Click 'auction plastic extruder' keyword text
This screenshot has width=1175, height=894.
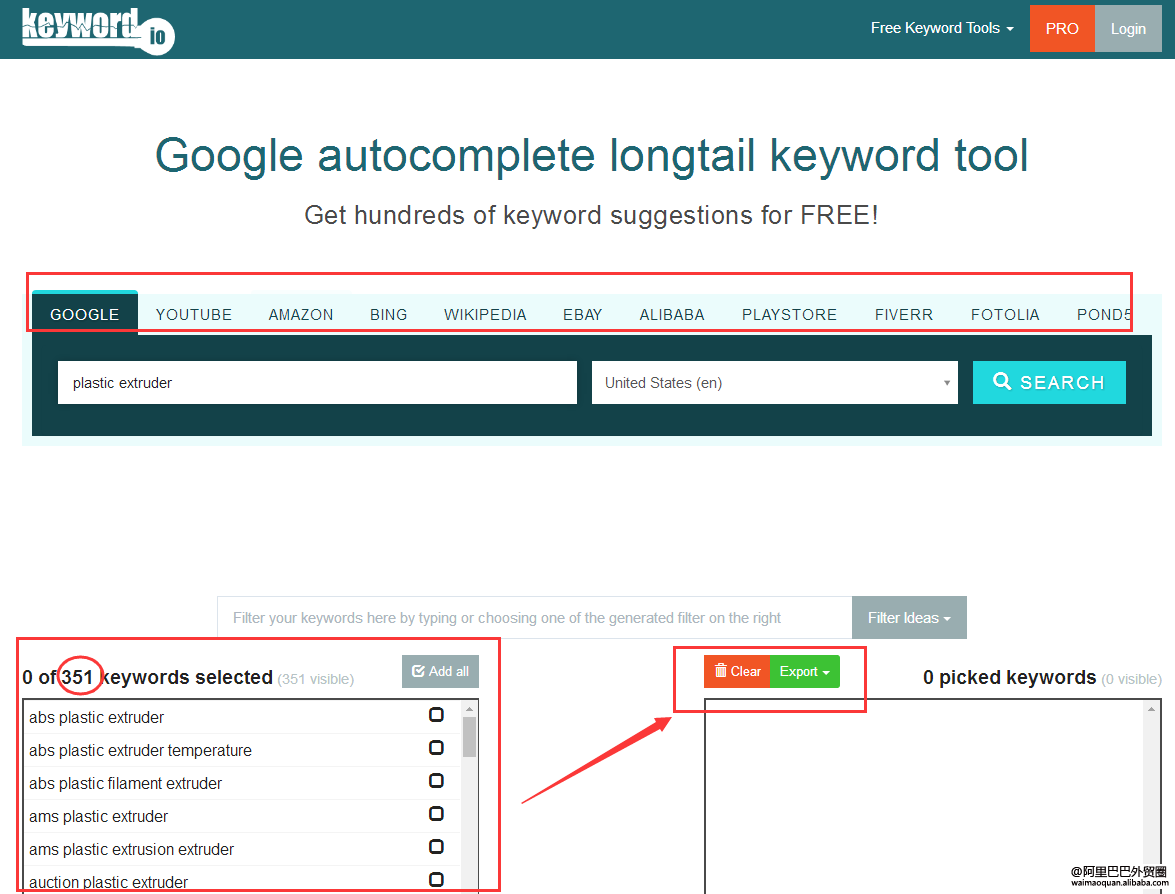click(x=108, y=882)
